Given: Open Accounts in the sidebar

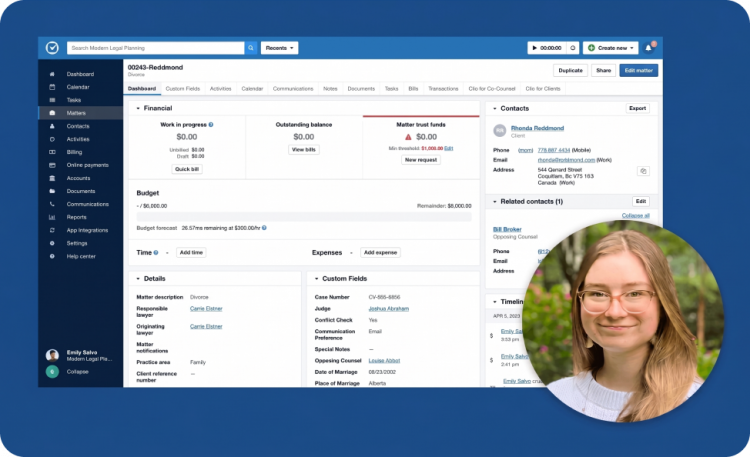Looking at the screenshot, I should tap(80, 178).
